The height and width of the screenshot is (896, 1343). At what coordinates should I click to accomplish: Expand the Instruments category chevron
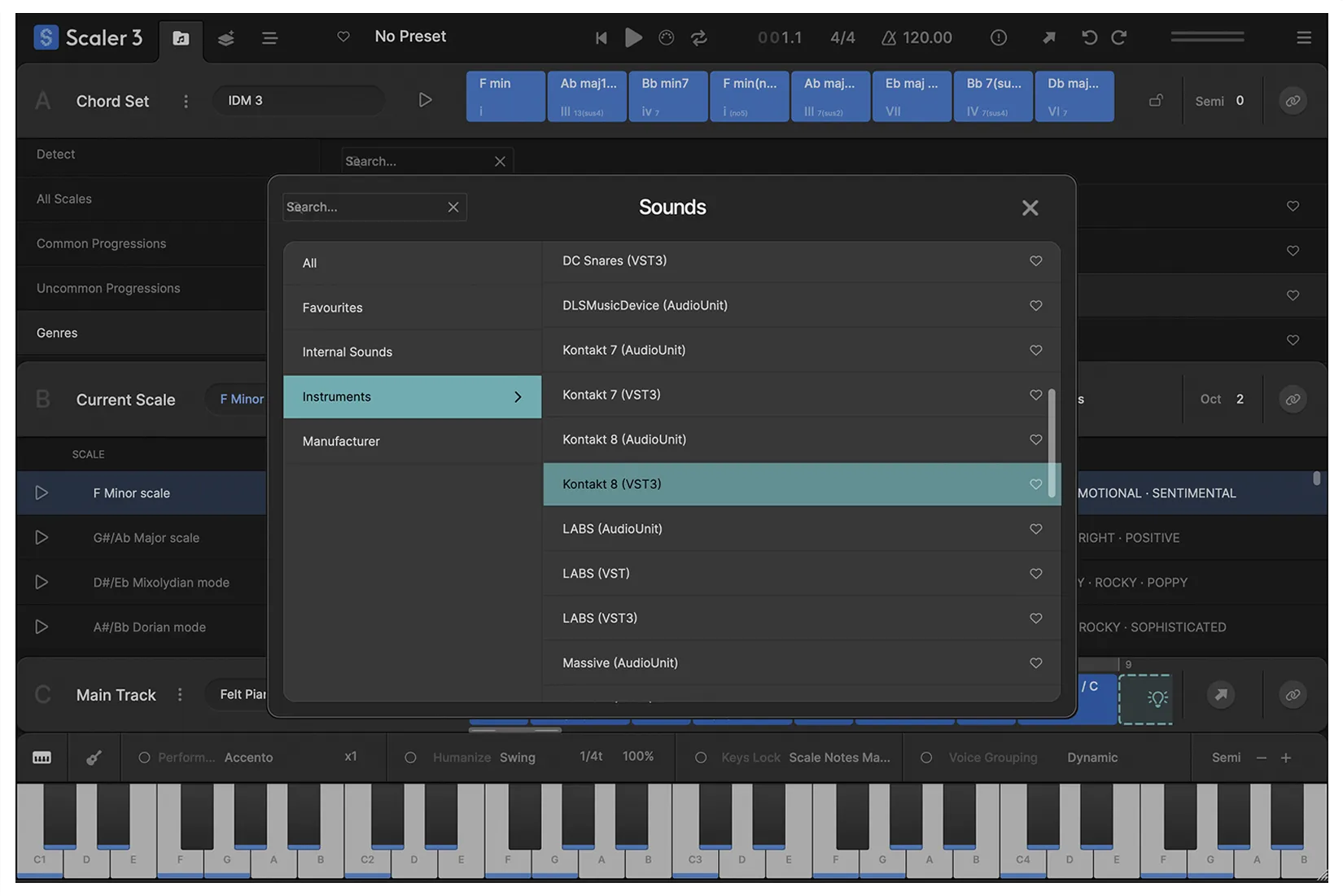518,397
